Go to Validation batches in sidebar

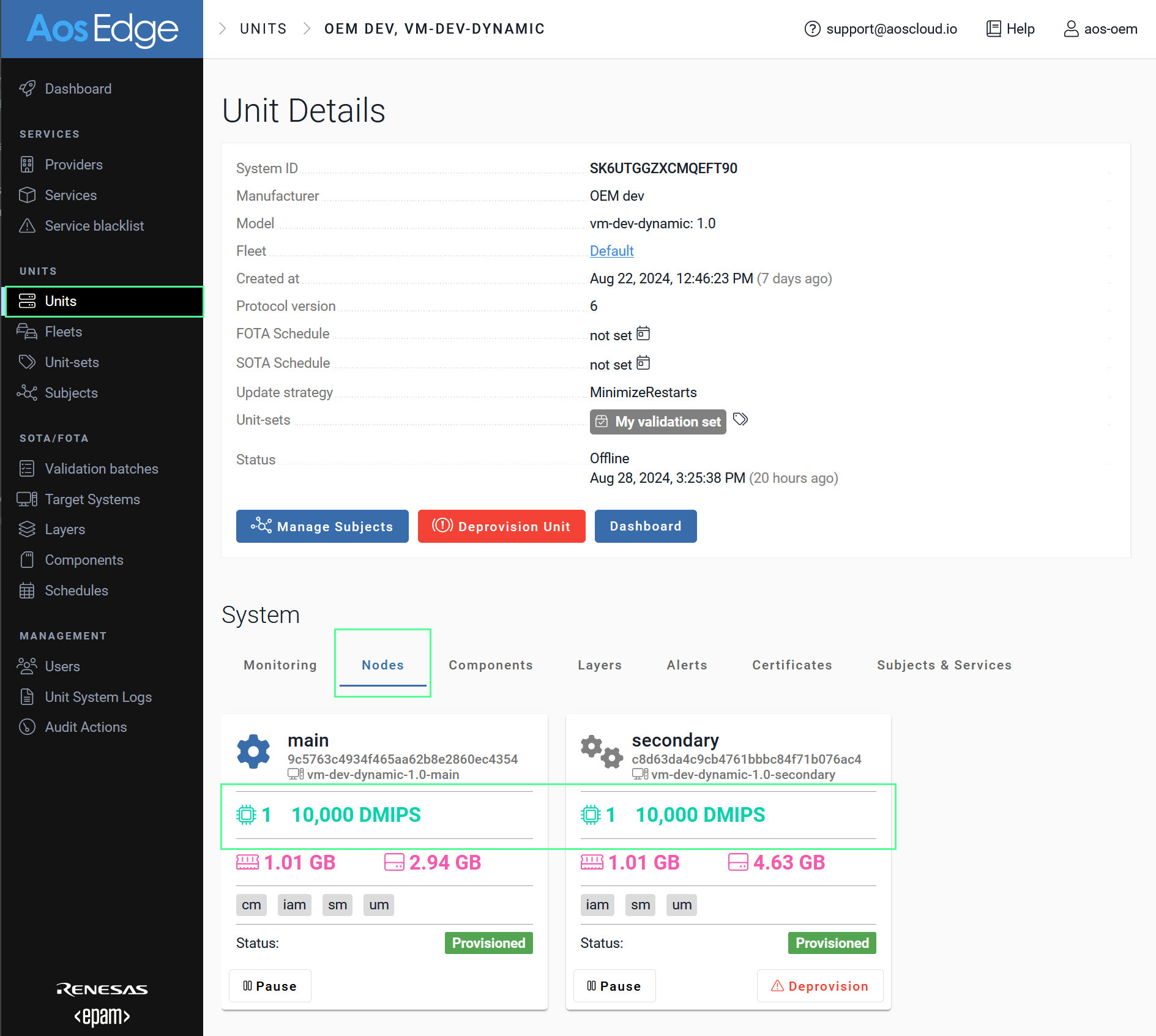tap(102, 469)
